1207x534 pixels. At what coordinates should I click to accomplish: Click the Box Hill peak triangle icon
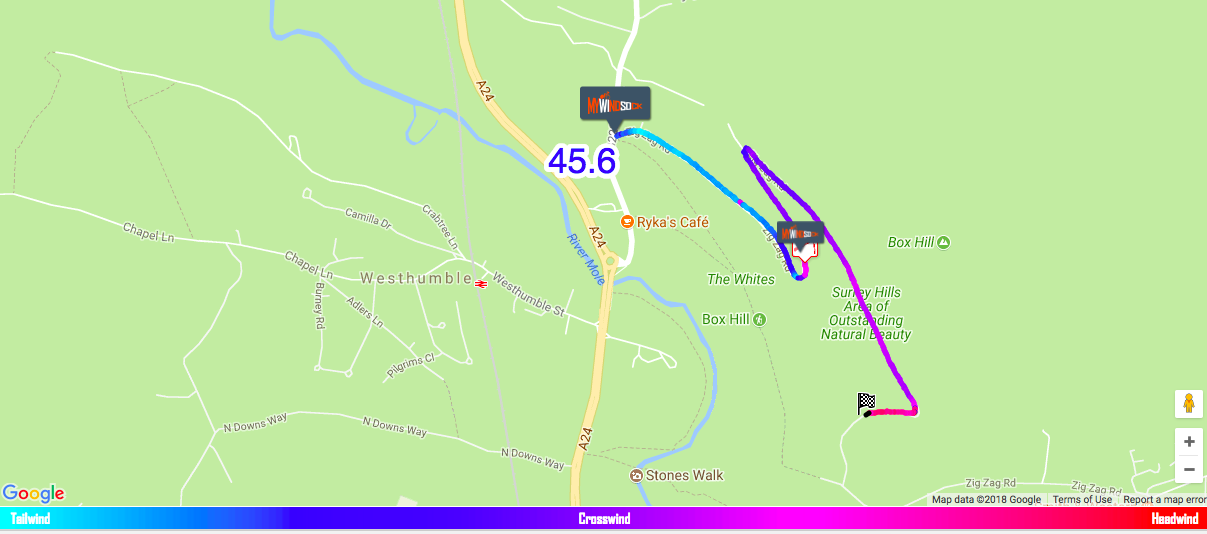[x=943, y=242]
